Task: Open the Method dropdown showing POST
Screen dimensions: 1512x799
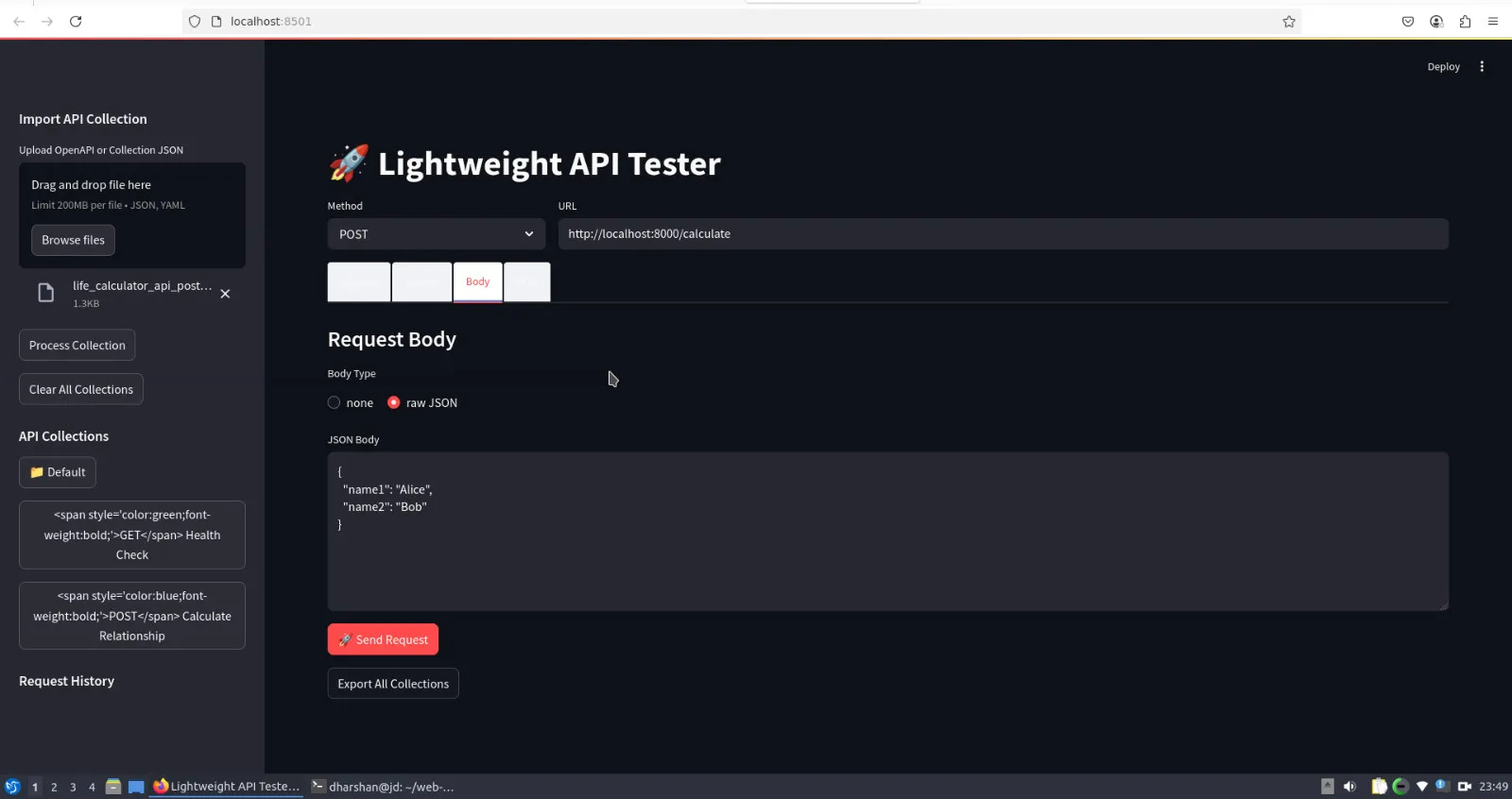Action: click(x=436, y=234)
